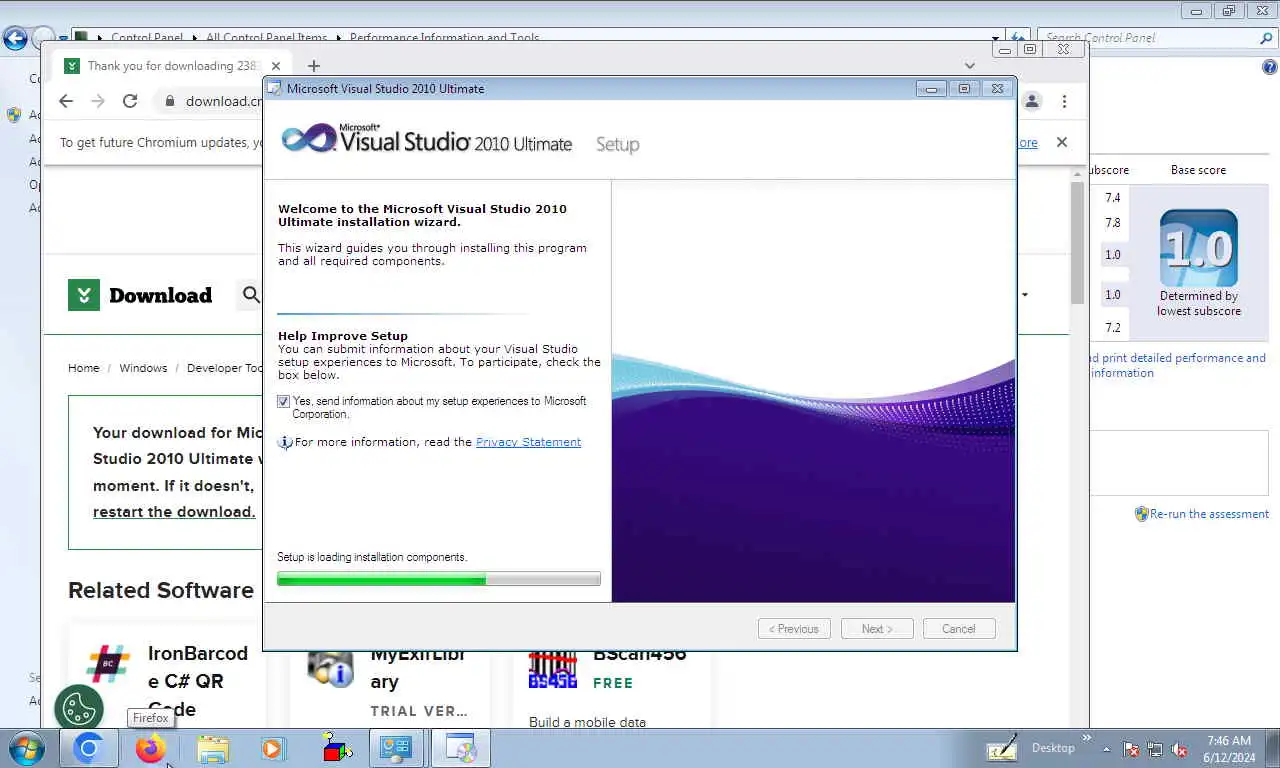Image resolution: width=1280 pixels, height=768 pixels.
Task: Click the Cancel button in Setup
Action: click(958, 629)
